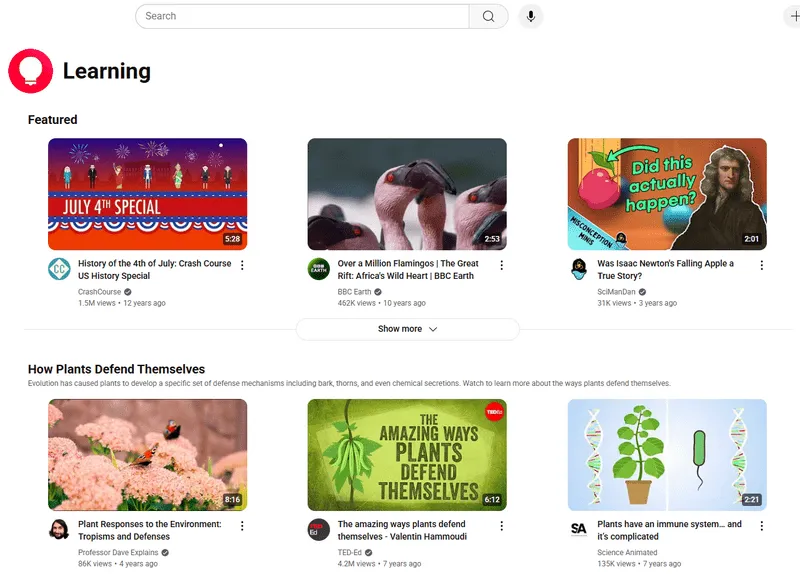The image size is (800, 574).
Task: Open options menu for immune system video
Action: coord(761,526)
